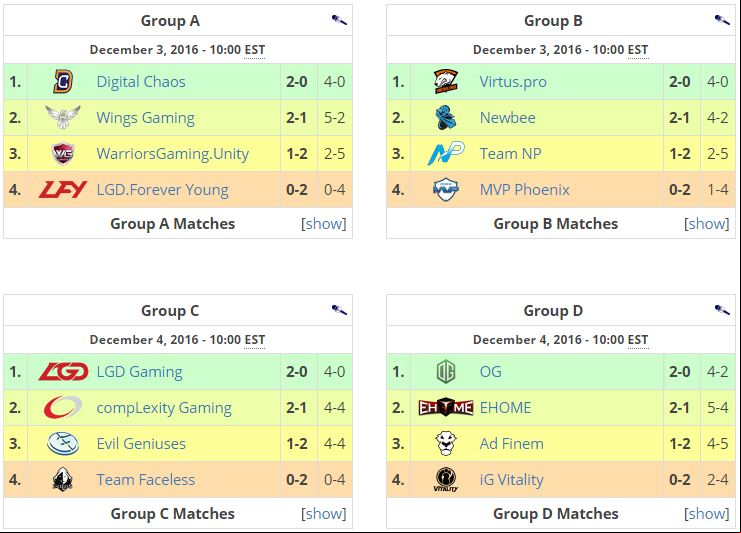The image size is (741, 533).
Task: Open the complexity Gaming team link
Action: pyautogui.click(x=164, y=408)
